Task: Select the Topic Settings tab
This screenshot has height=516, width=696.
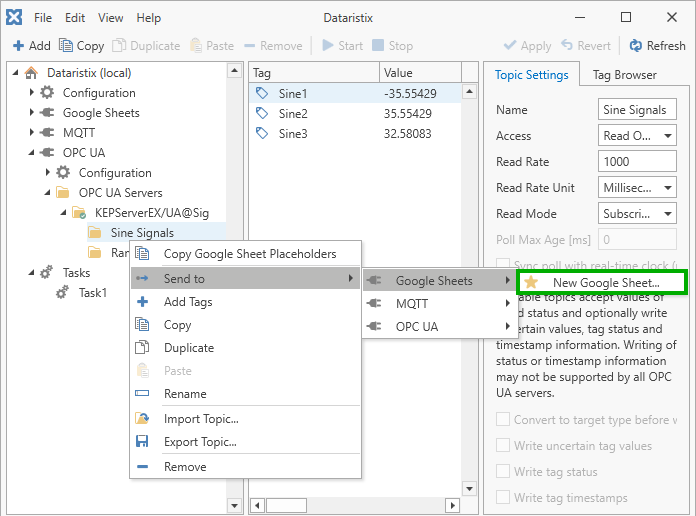Action: pos(531,75)
